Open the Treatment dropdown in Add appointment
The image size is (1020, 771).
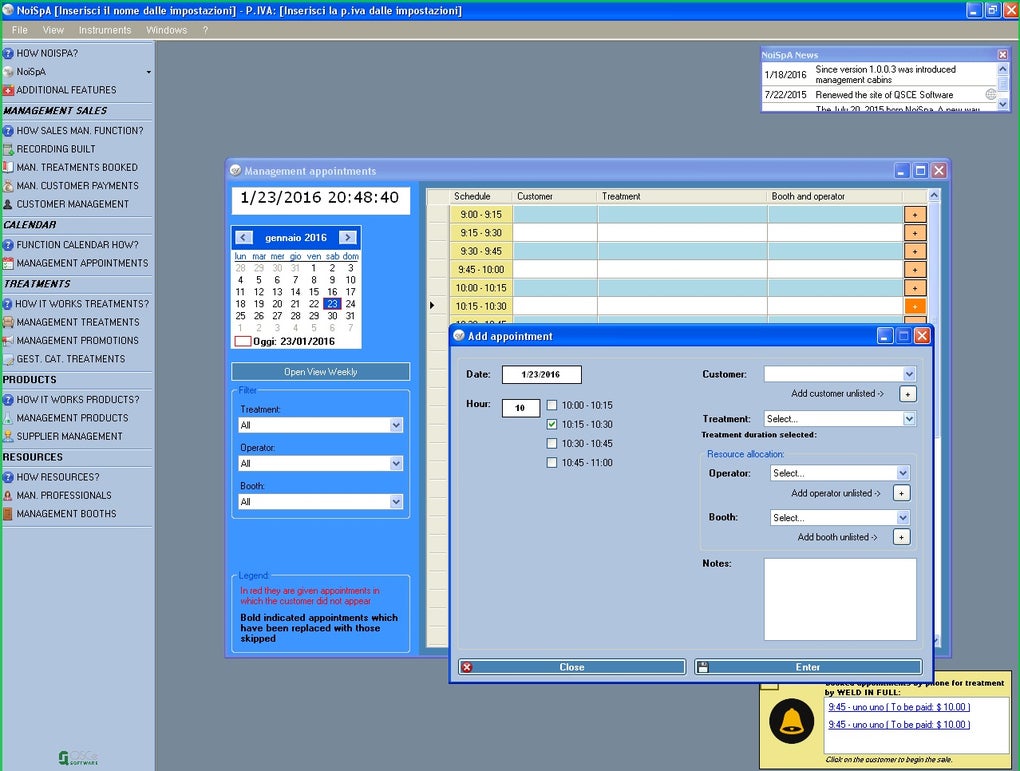908,419
